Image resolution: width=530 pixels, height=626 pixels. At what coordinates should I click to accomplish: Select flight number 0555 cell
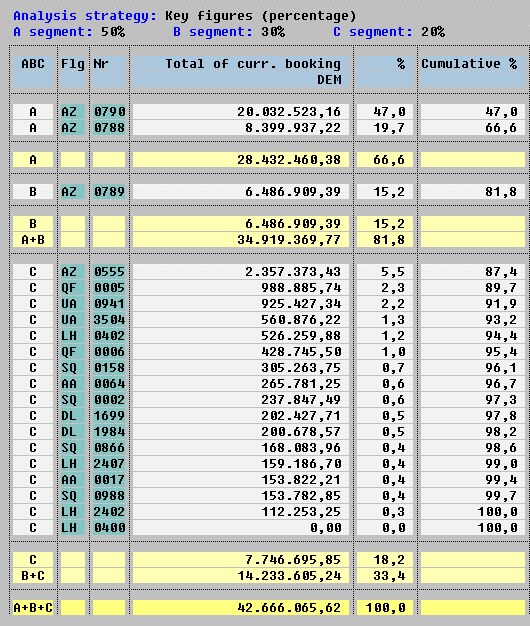(x=109, y=272)
